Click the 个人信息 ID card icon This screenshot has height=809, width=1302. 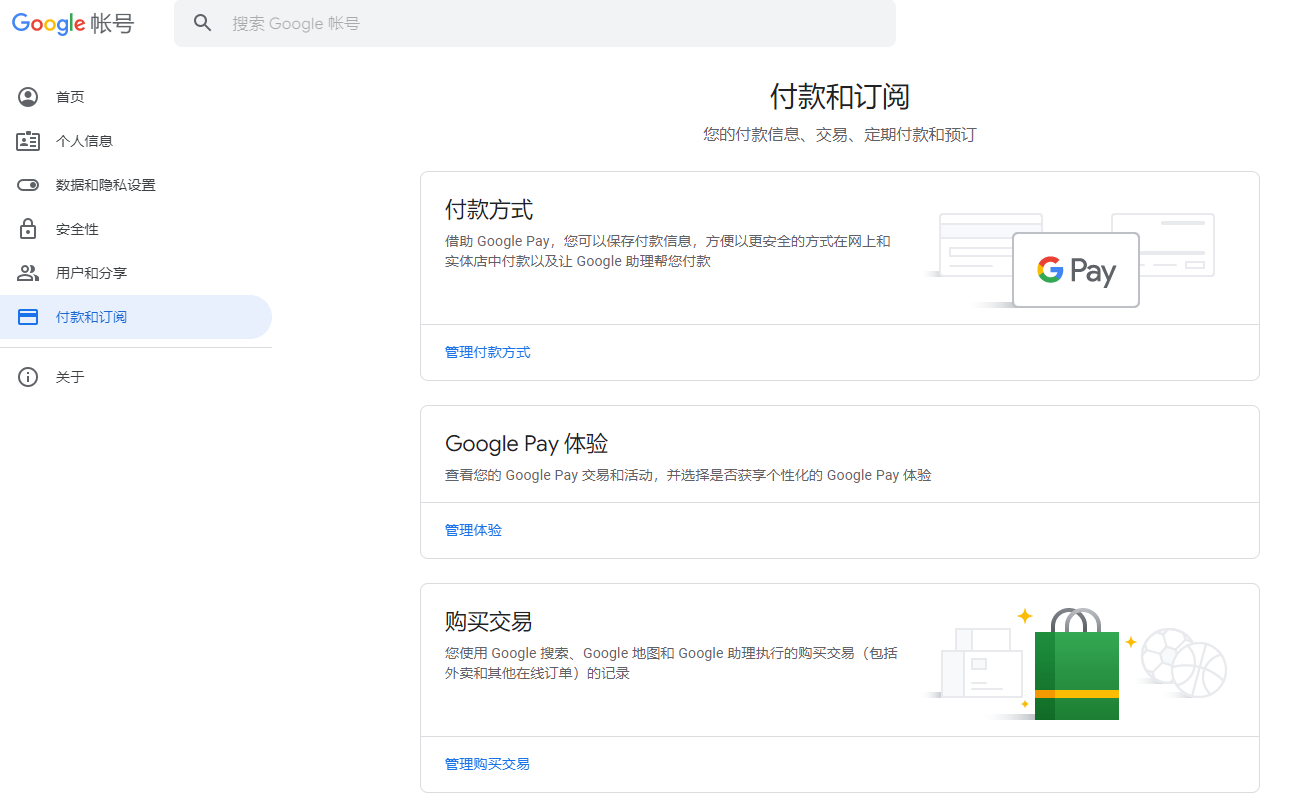click(28, 141)
